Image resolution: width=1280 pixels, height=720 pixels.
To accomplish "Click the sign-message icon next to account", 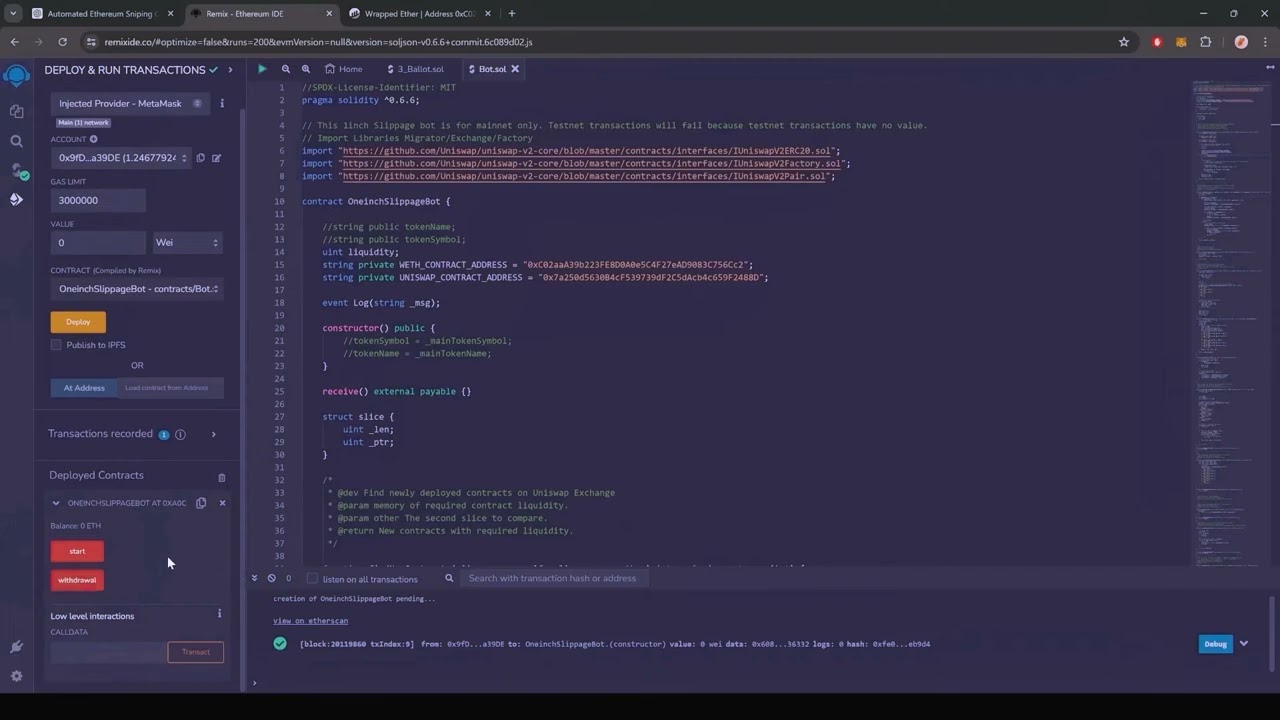I will (216, 158).
